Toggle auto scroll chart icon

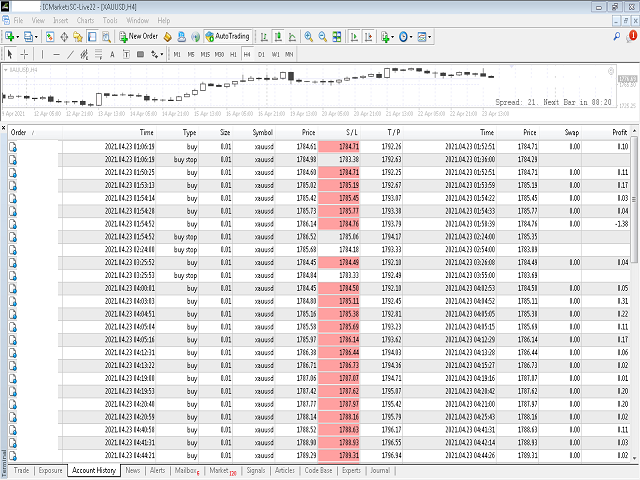pos(354,37)
